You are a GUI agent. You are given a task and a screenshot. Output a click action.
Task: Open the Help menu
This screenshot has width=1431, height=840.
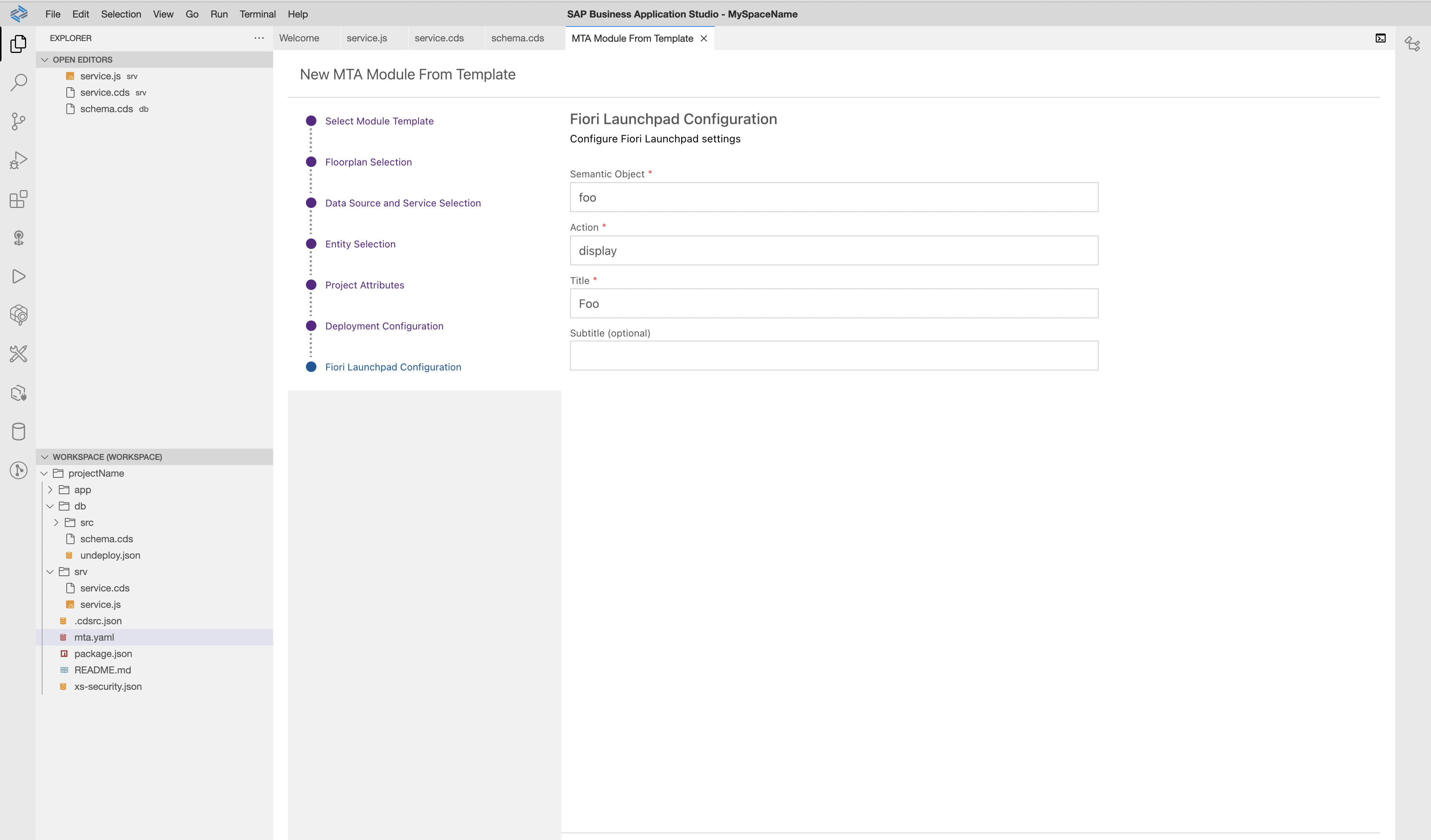(297, 14)
